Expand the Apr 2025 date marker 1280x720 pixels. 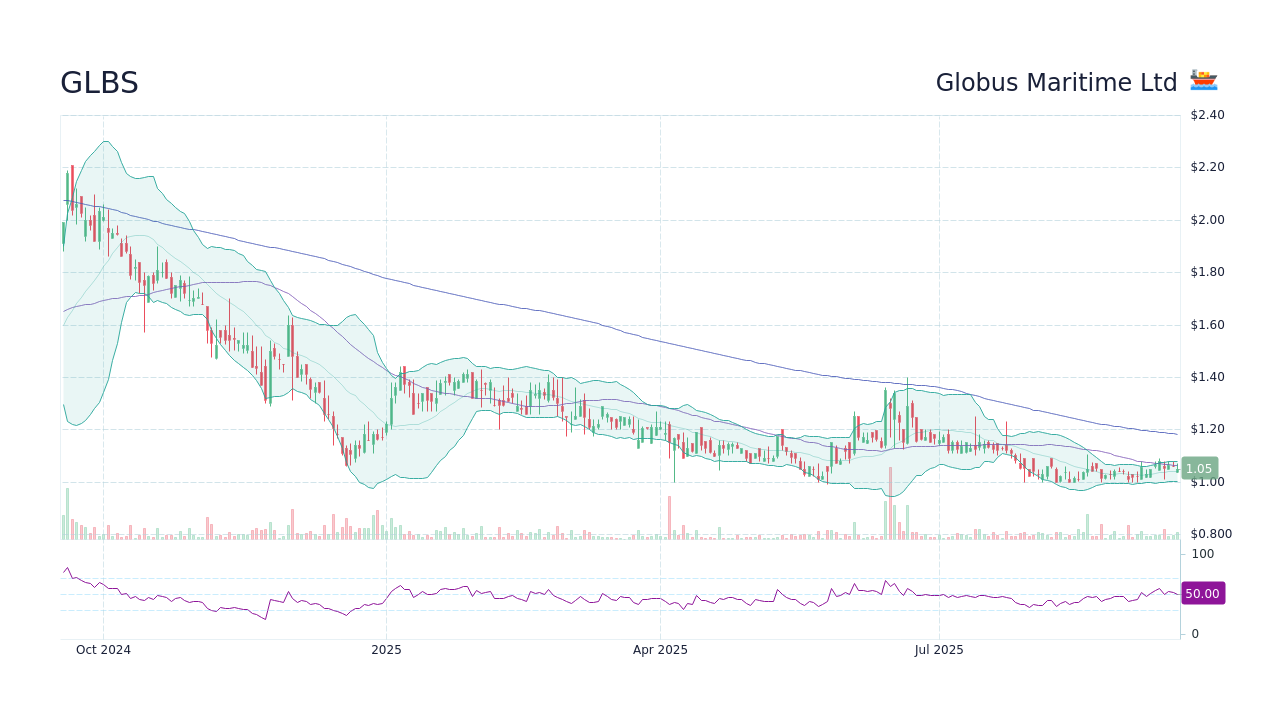tap(660, 650)
